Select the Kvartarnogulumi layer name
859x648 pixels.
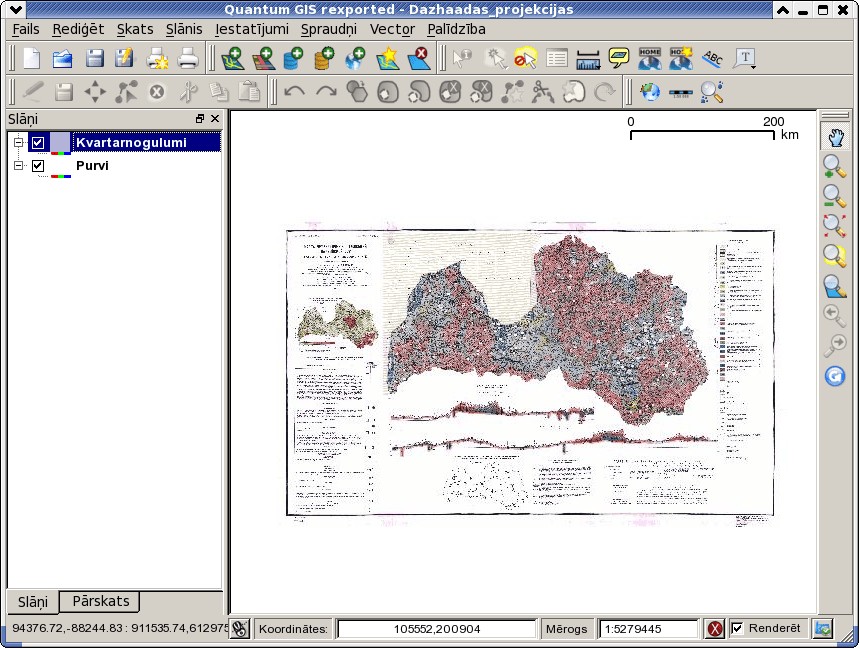(x=131, y=142)
